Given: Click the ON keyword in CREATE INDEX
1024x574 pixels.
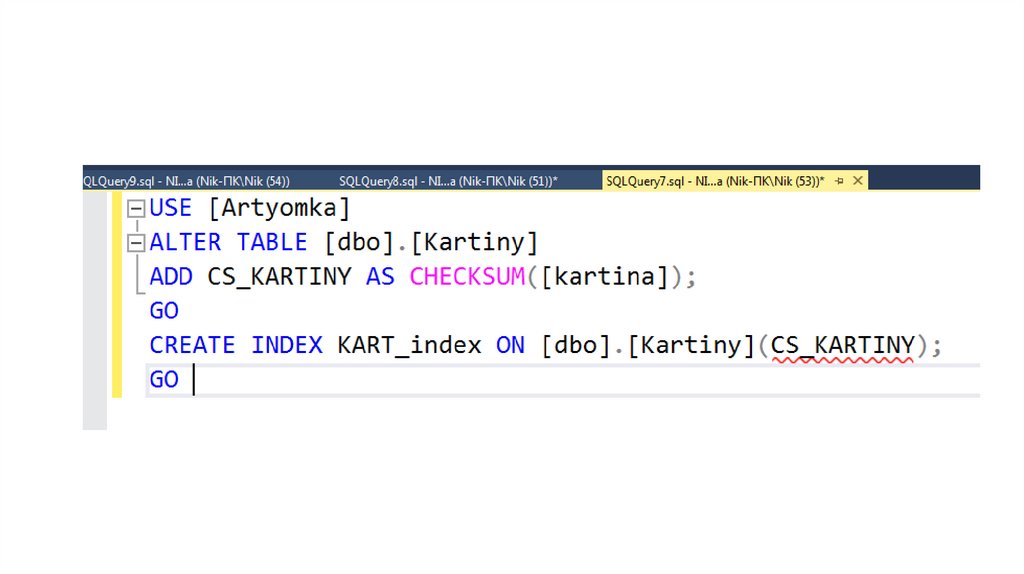Looking at the screenshot, I should point(510,345).
